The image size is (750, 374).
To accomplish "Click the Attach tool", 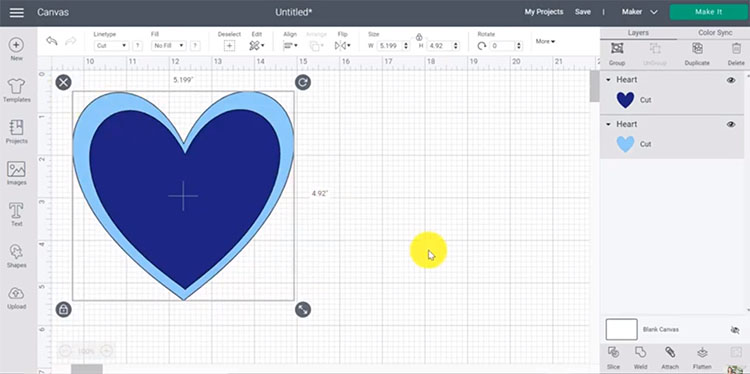I will pyautogui.click(x=670, y=359).
